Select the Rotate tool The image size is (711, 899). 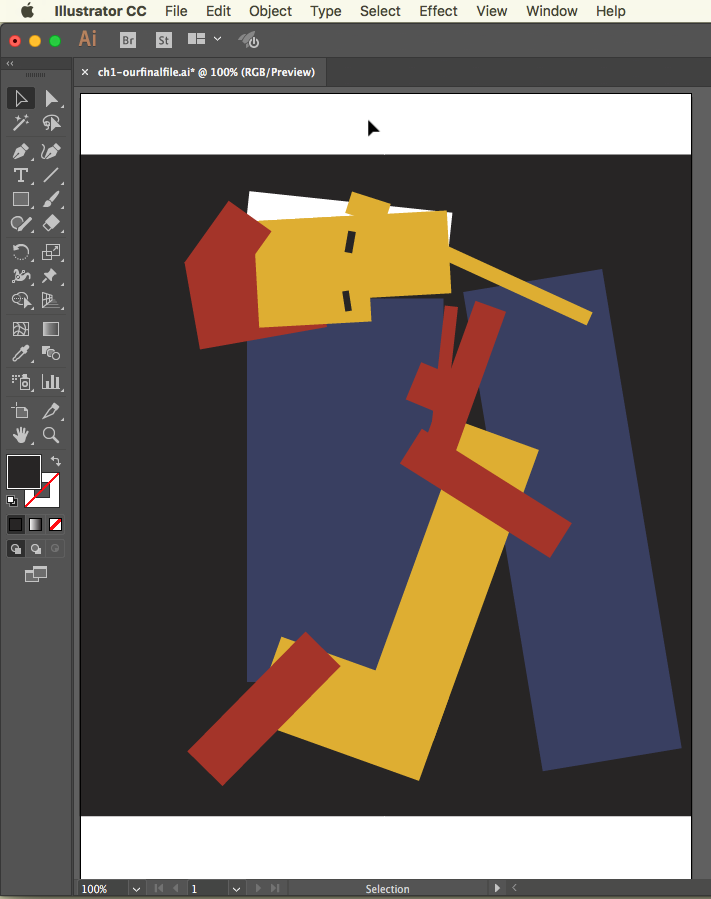pyautogui.click(x=20, y=252)
